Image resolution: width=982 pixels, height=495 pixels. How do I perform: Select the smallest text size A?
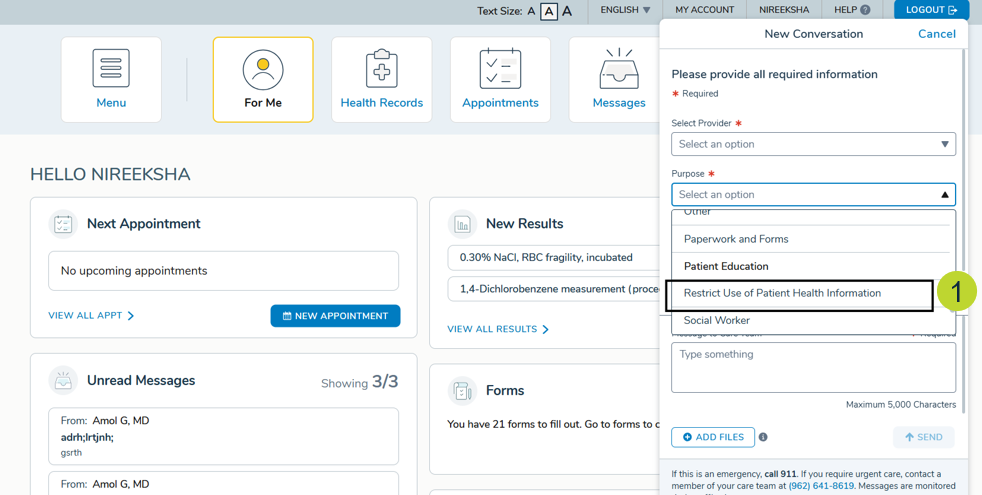point(531,11)
